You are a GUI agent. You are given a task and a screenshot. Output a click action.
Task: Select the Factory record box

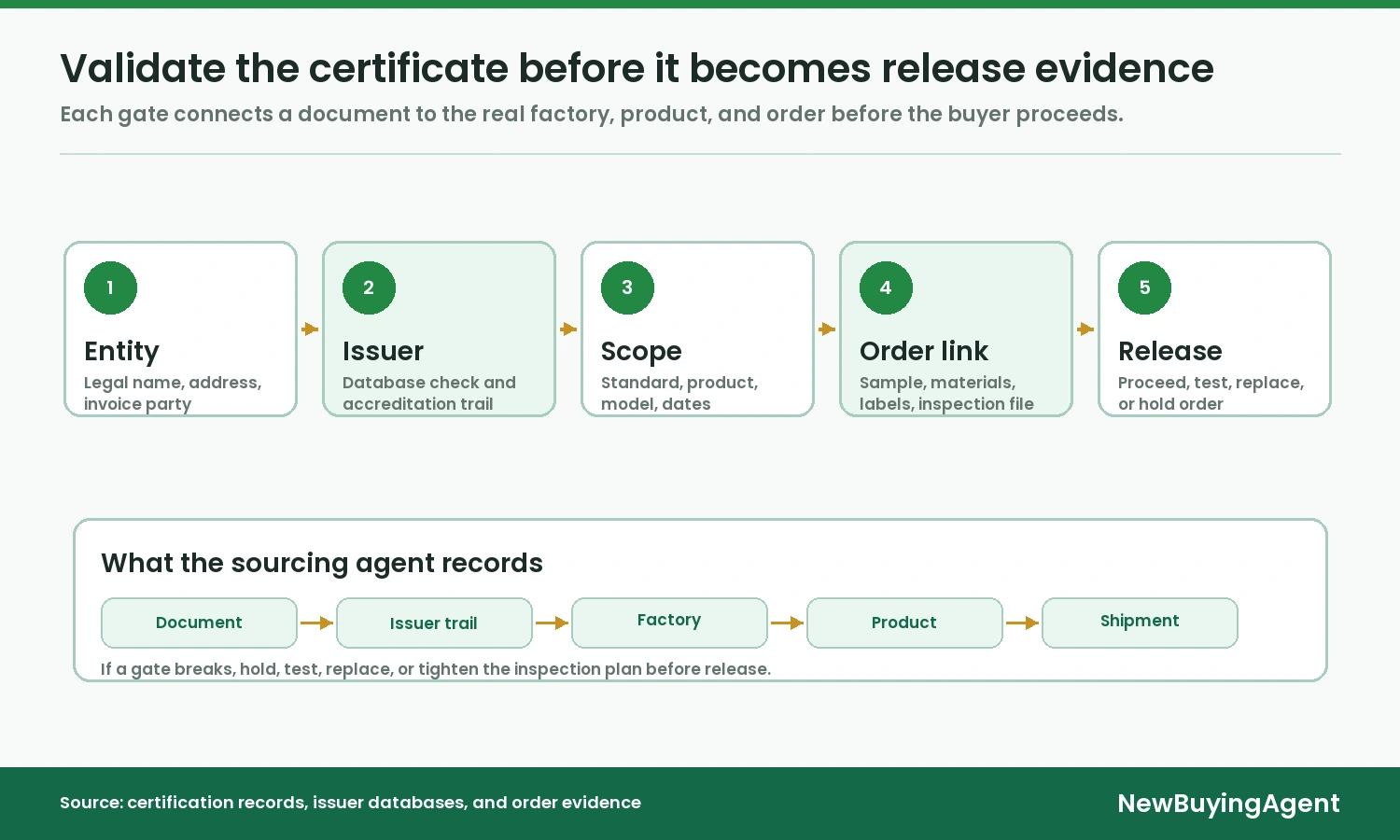pyautogui.click(x=669, y=623)
